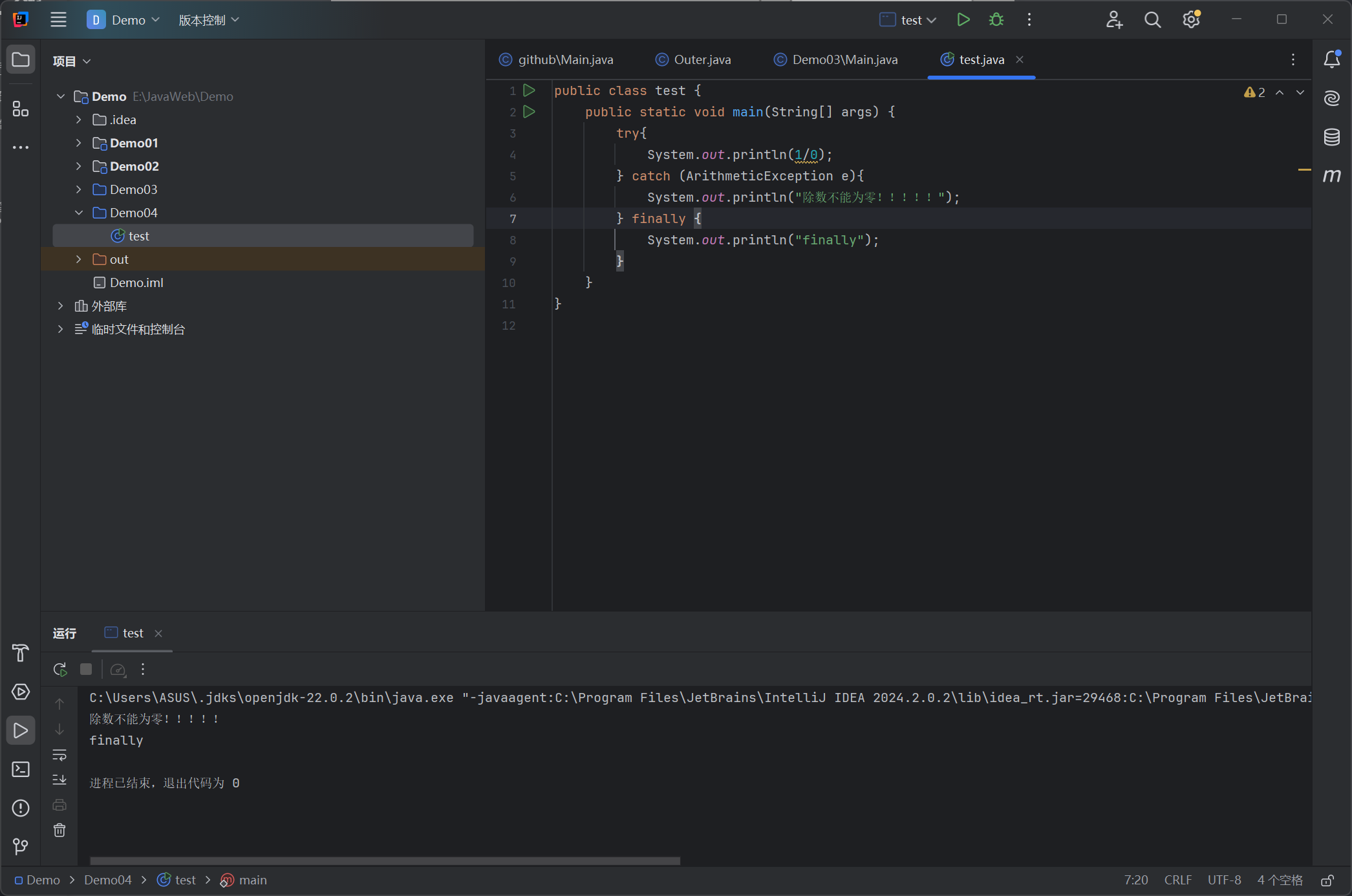Open the Problems tool window icon
The height and width of the screenshot is (896, 1352).
21,808
